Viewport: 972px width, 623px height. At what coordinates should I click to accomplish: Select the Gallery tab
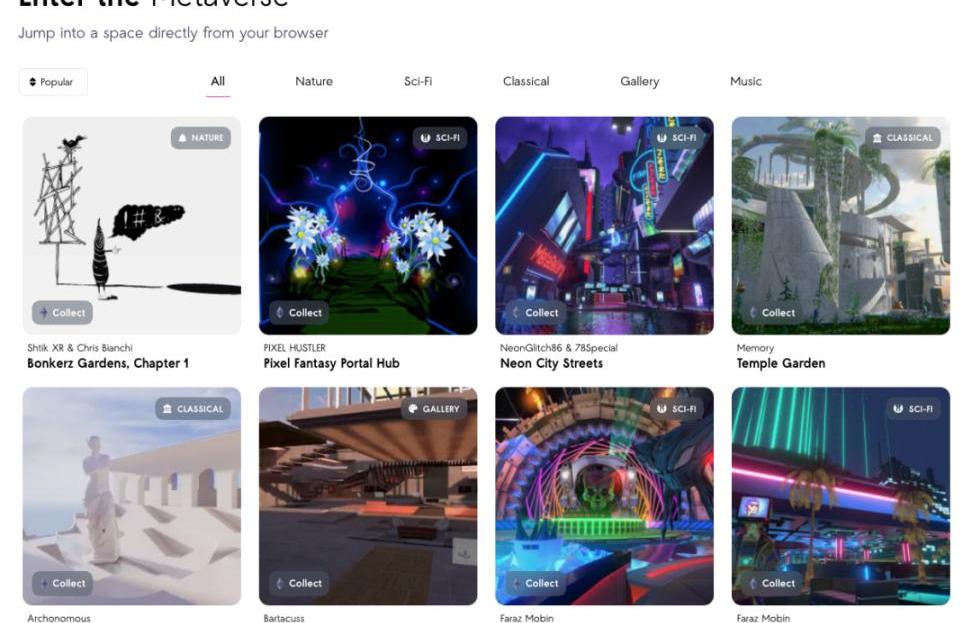click(x=640, y=81)
